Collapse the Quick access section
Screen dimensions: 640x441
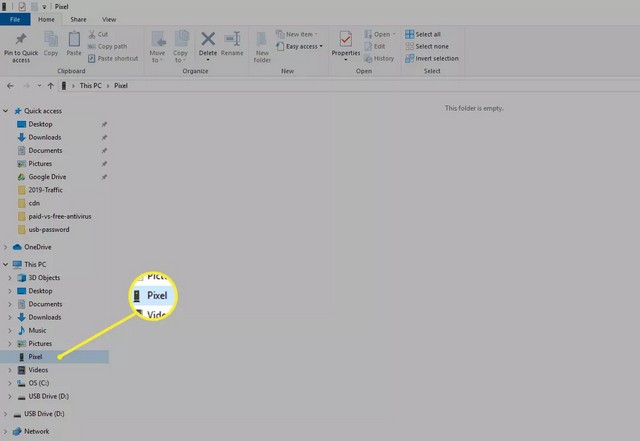[x=7, y=111]
